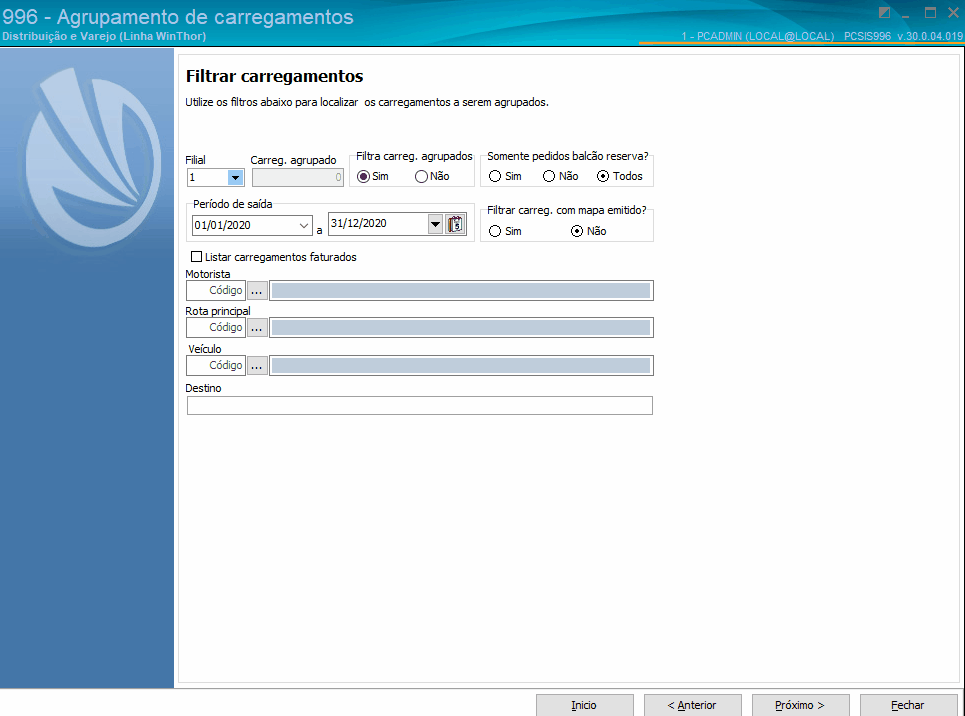Viewport: 965px width, 716px height.
Task: Click the Carreg. agrupado number field
Action: pyautogui.click(x=298, y=177)
